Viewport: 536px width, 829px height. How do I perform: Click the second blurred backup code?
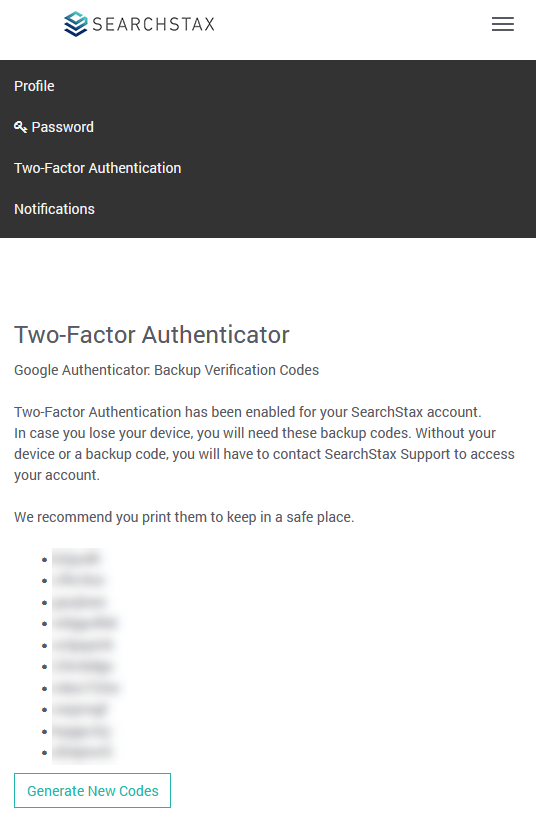tap(79, 581)
